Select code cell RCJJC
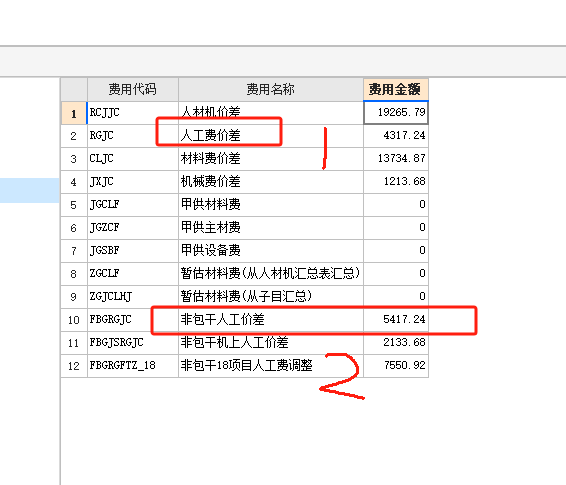Viewport: 566px width, 485px height. tap(132, 113)
